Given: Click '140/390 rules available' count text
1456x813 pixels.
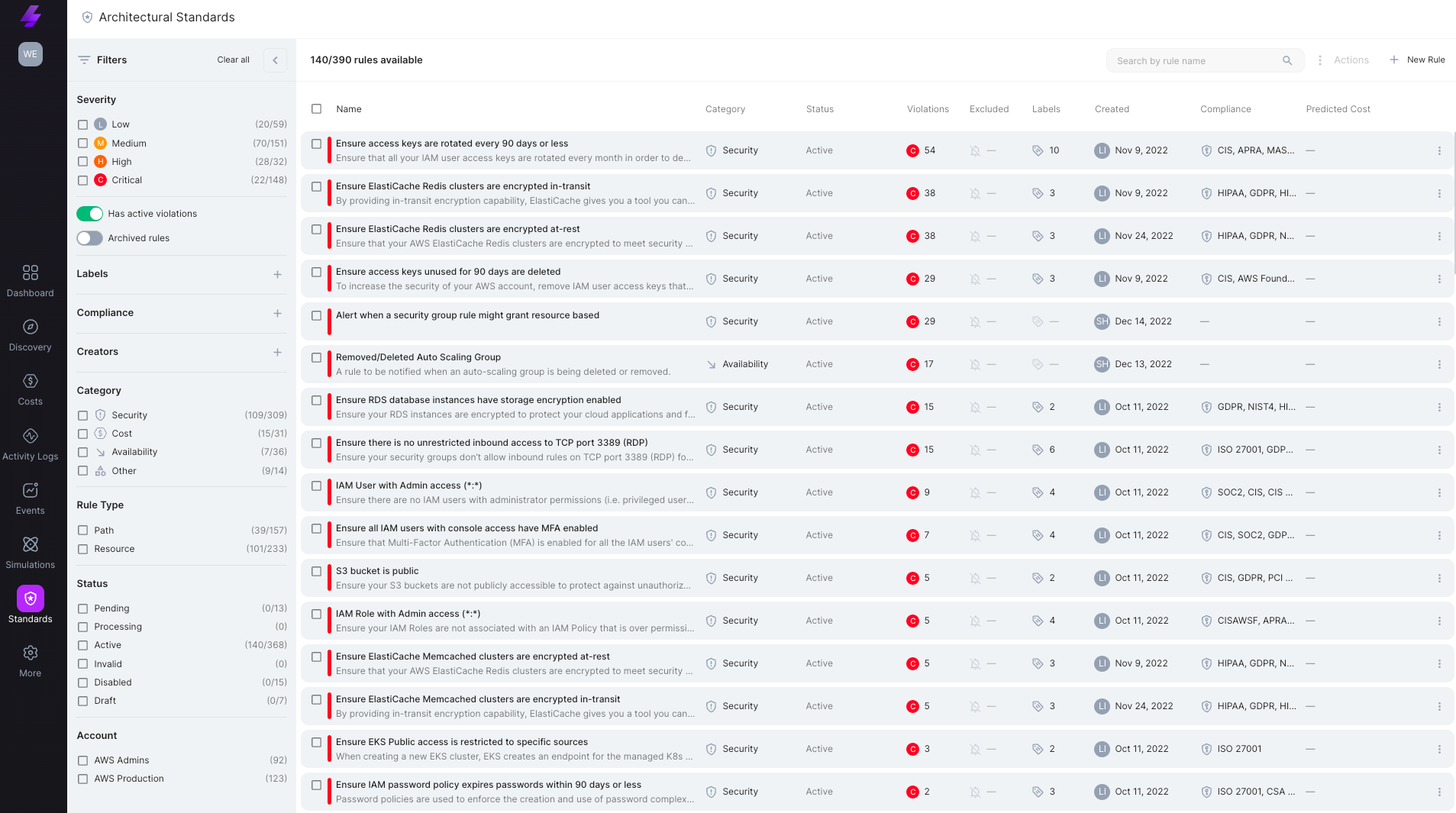Looking at the screenshot, I should [366, 60].
